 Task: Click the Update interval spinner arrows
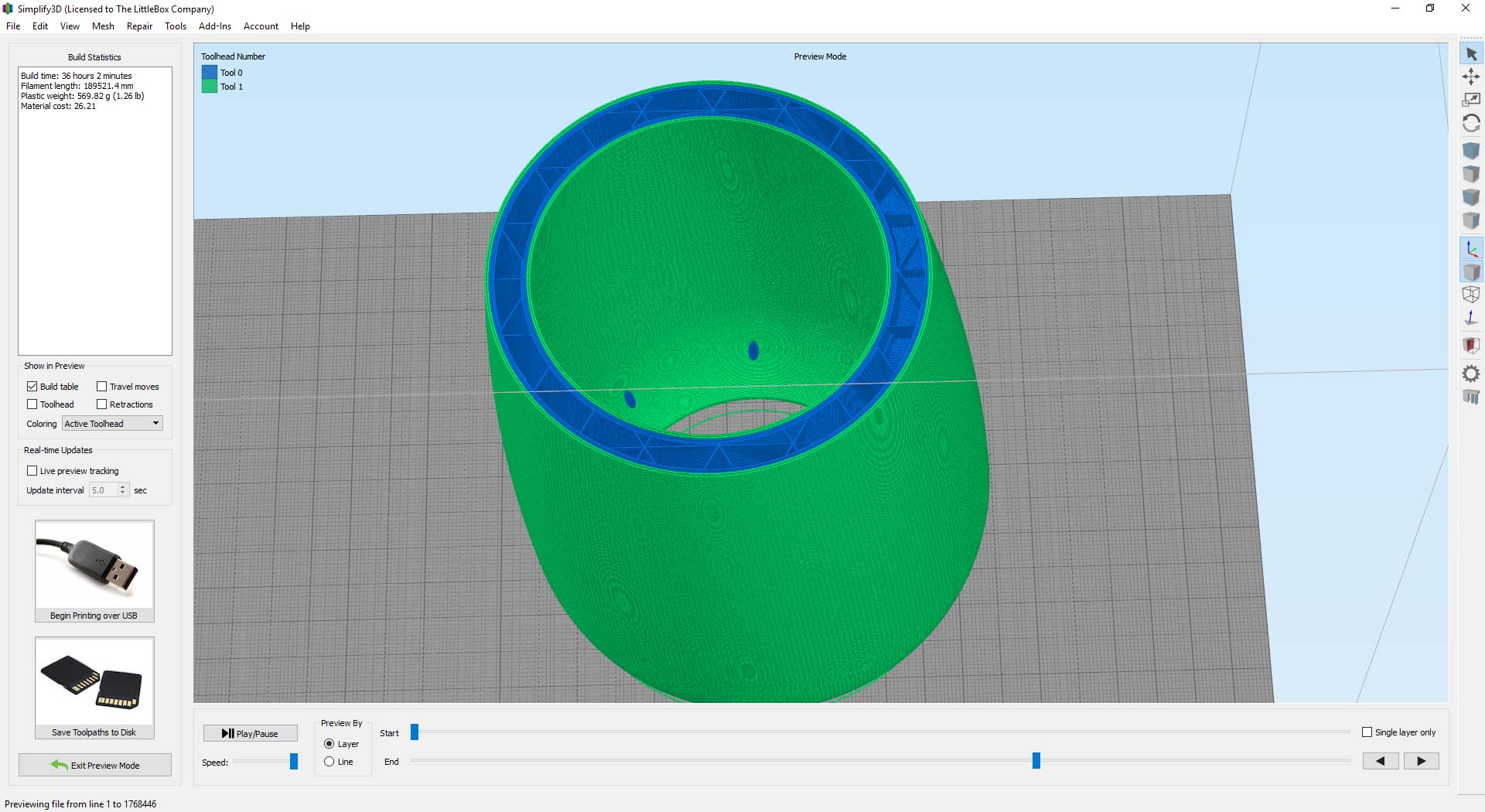[x=122, y=490]
